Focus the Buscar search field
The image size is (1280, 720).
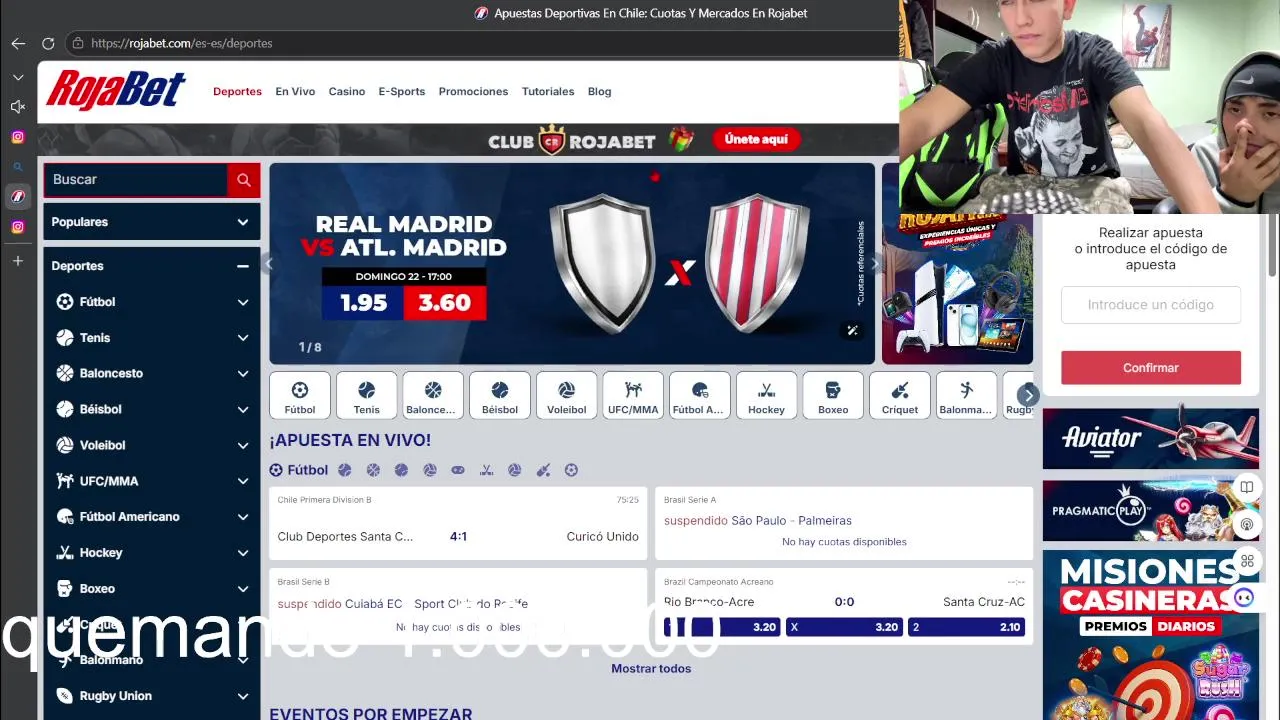tap(136, 180)
